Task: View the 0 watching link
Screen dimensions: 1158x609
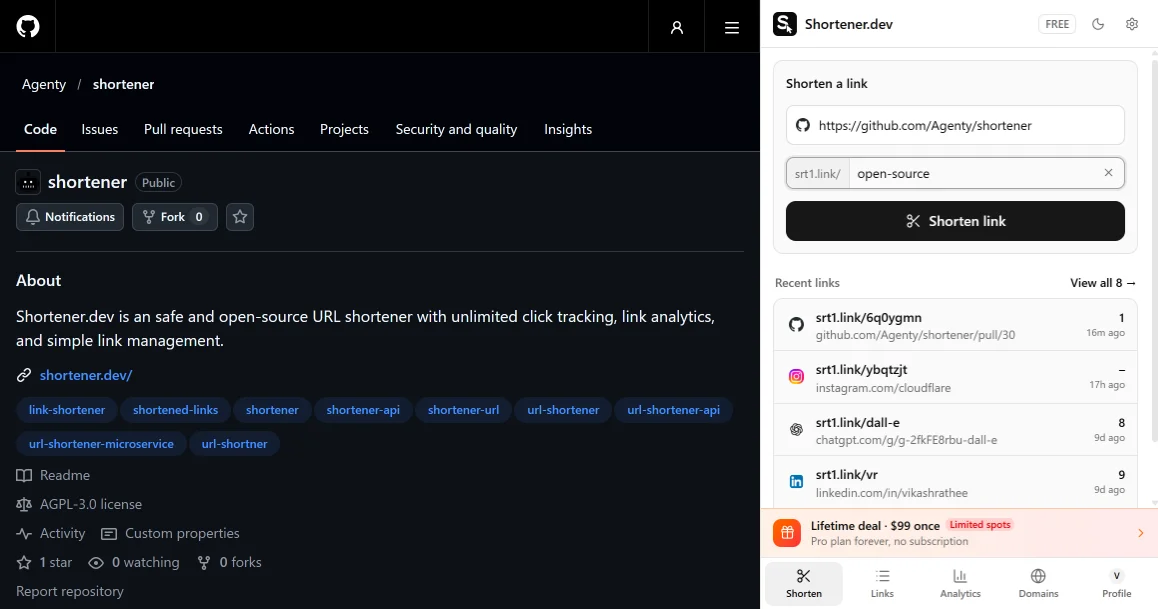Action: click(134, 562)
